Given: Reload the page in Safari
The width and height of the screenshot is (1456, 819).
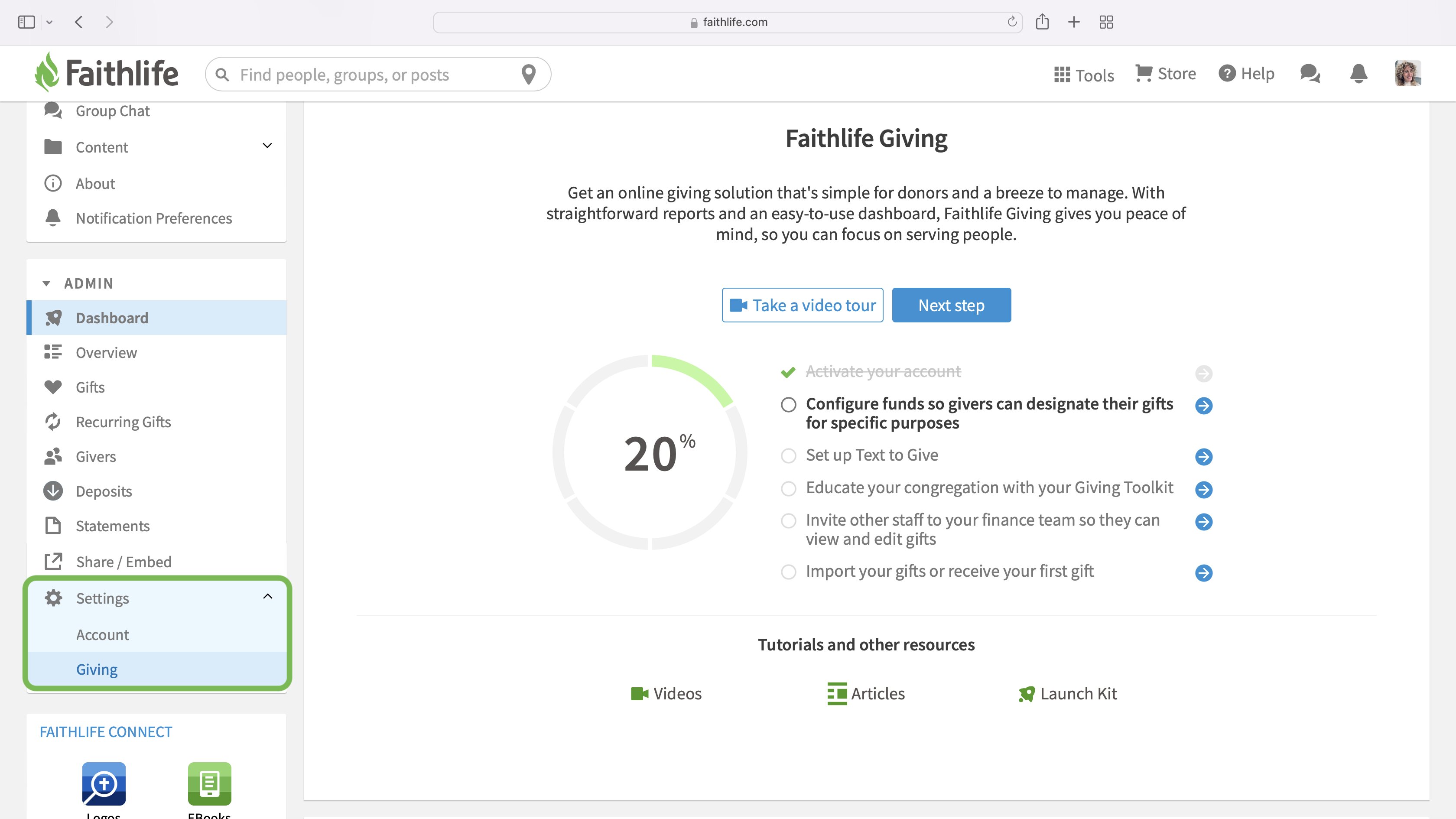Looking at the screenshot, I should [1012, 22].
